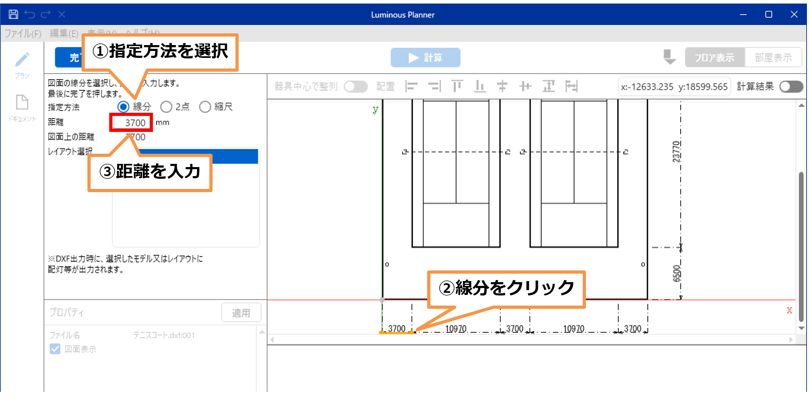809x401 pixels.
Task: Toggle the 計算結果 switch
Action: pos(791,87)
